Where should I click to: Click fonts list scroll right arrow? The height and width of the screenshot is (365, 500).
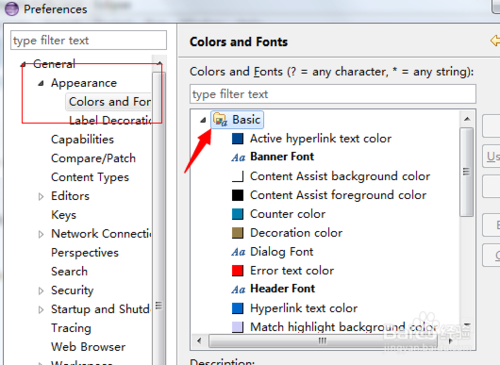click(450, 341)
